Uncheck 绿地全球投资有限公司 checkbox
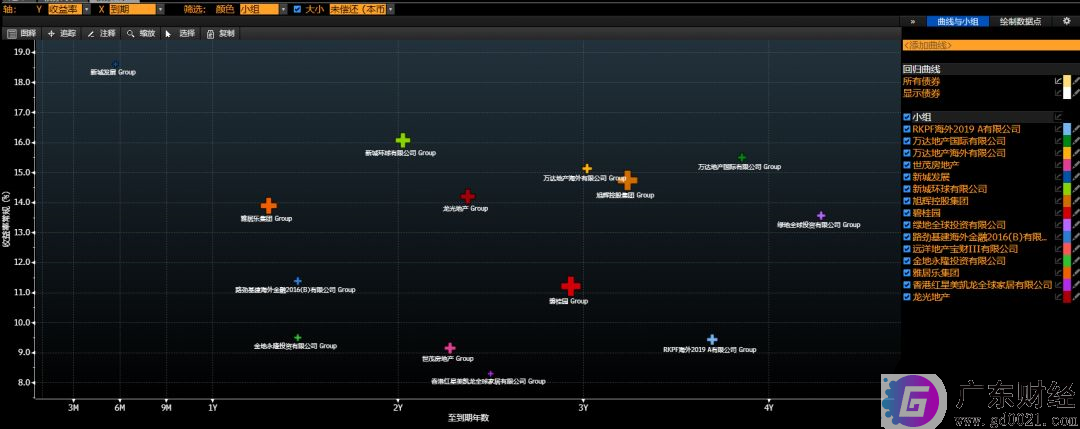The image size is (1080, 429). click(907, 224)
